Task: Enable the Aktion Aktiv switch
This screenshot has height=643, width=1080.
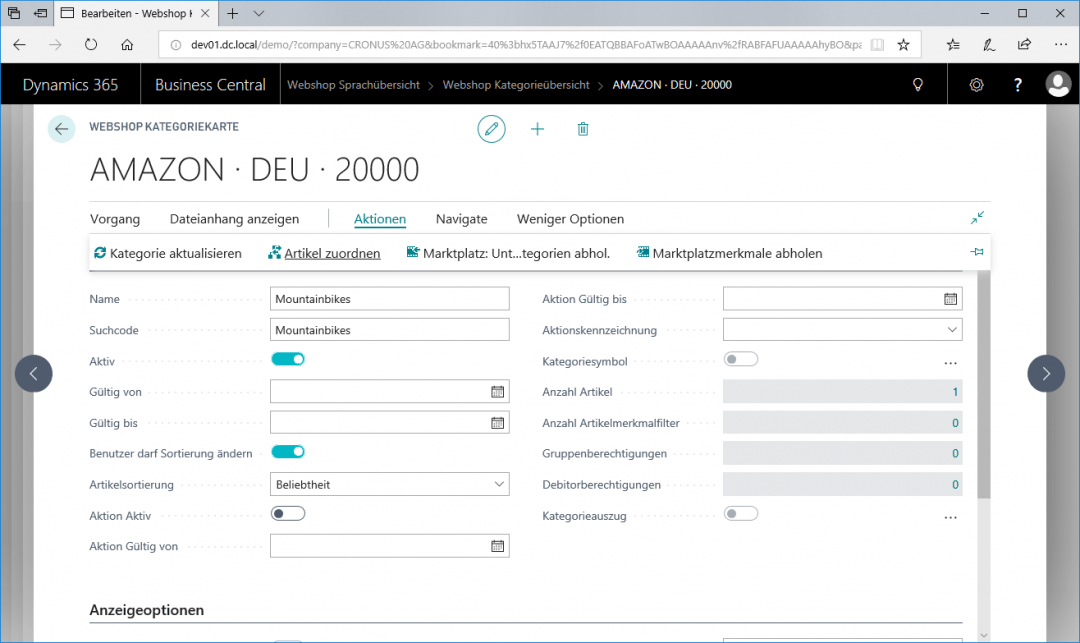Action: click(288, 514)
